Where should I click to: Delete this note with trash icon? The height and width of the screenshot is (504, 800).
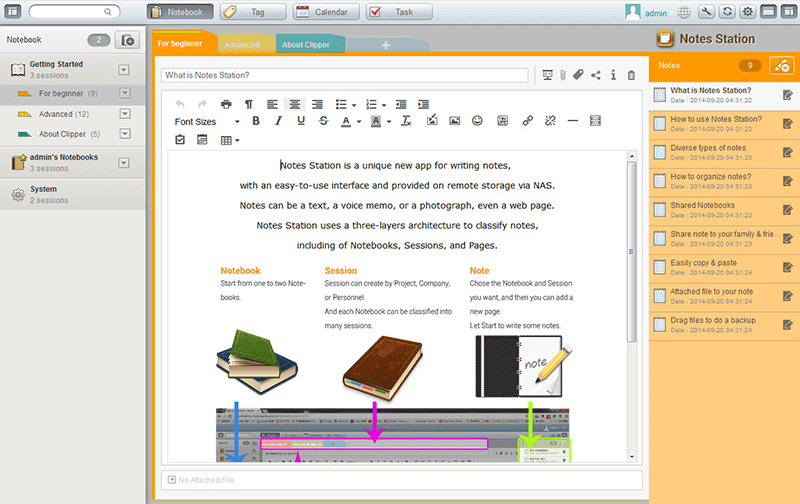(x=631, y=75)
